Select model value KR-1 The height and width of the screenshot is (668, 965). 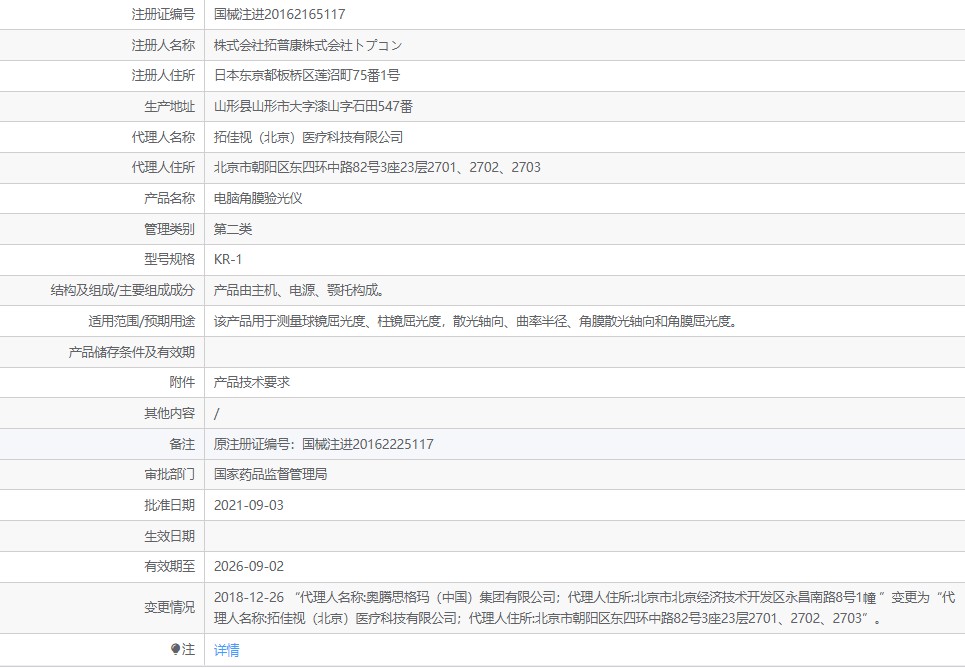(228, 259)
